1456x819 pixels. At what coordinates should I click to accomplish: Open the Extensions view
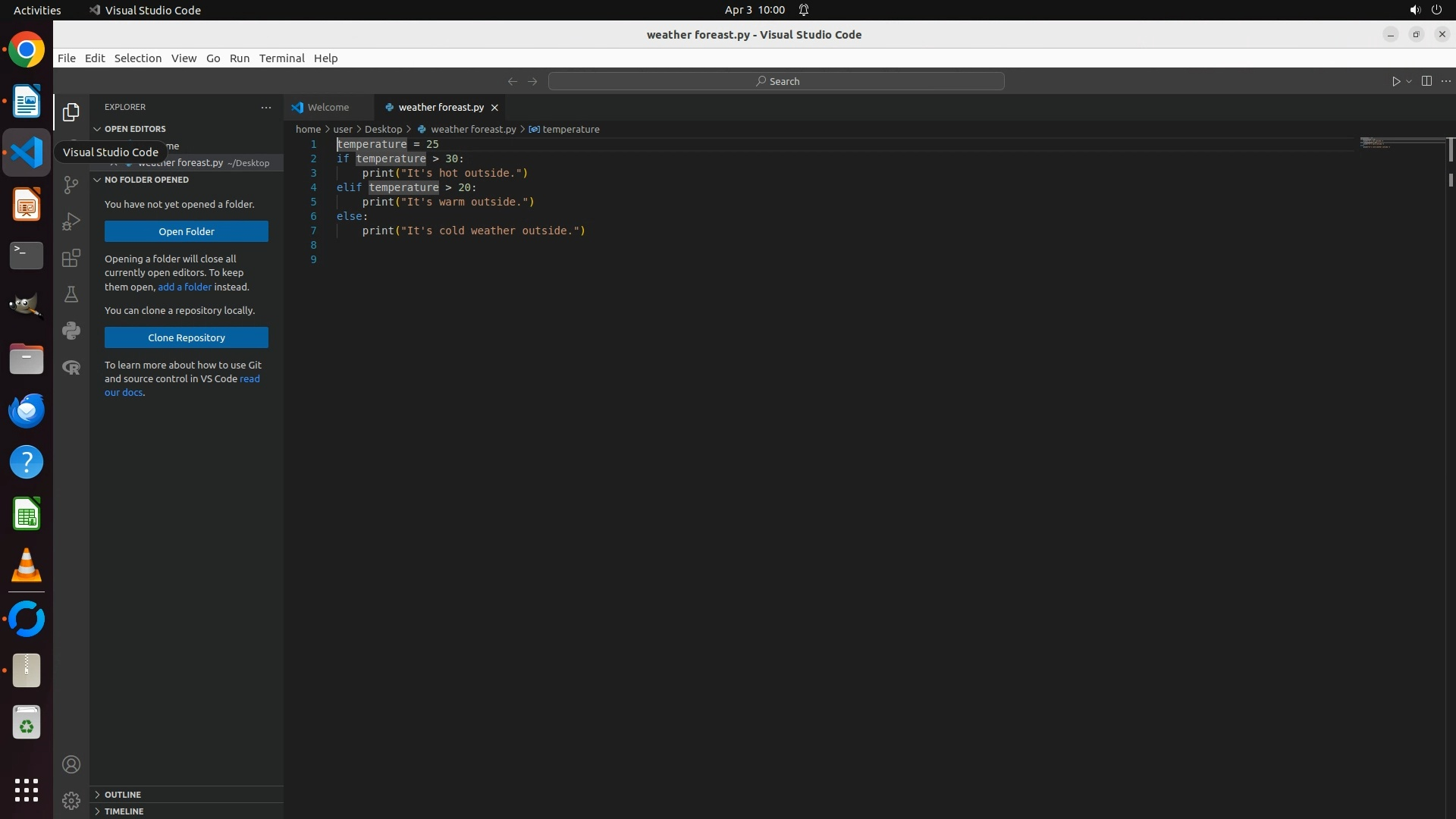71,258
